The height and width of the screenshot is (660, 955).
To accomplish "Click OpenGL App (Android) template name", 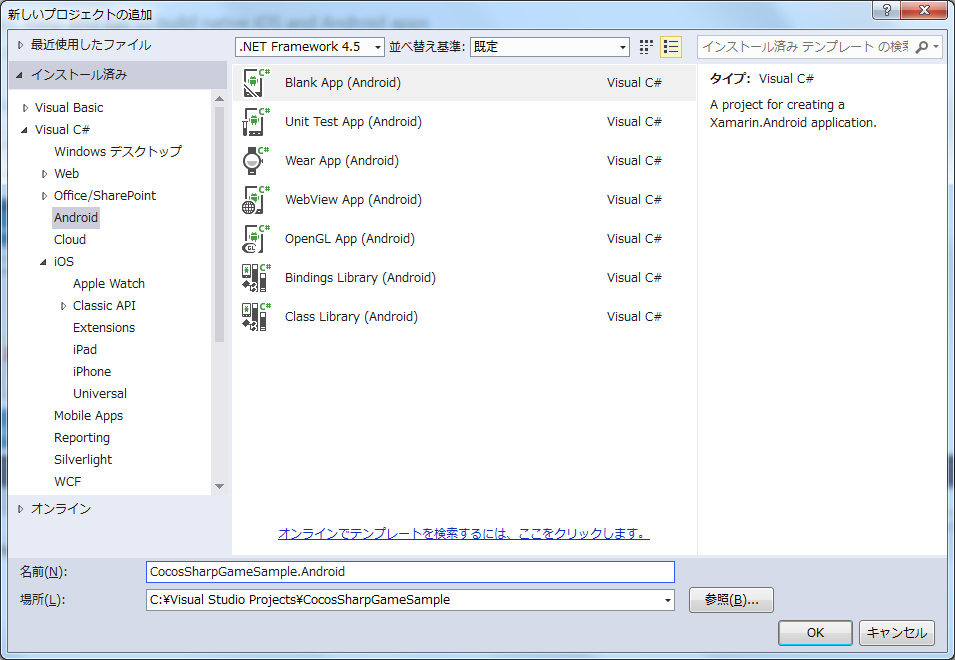I will coord(350,239).
